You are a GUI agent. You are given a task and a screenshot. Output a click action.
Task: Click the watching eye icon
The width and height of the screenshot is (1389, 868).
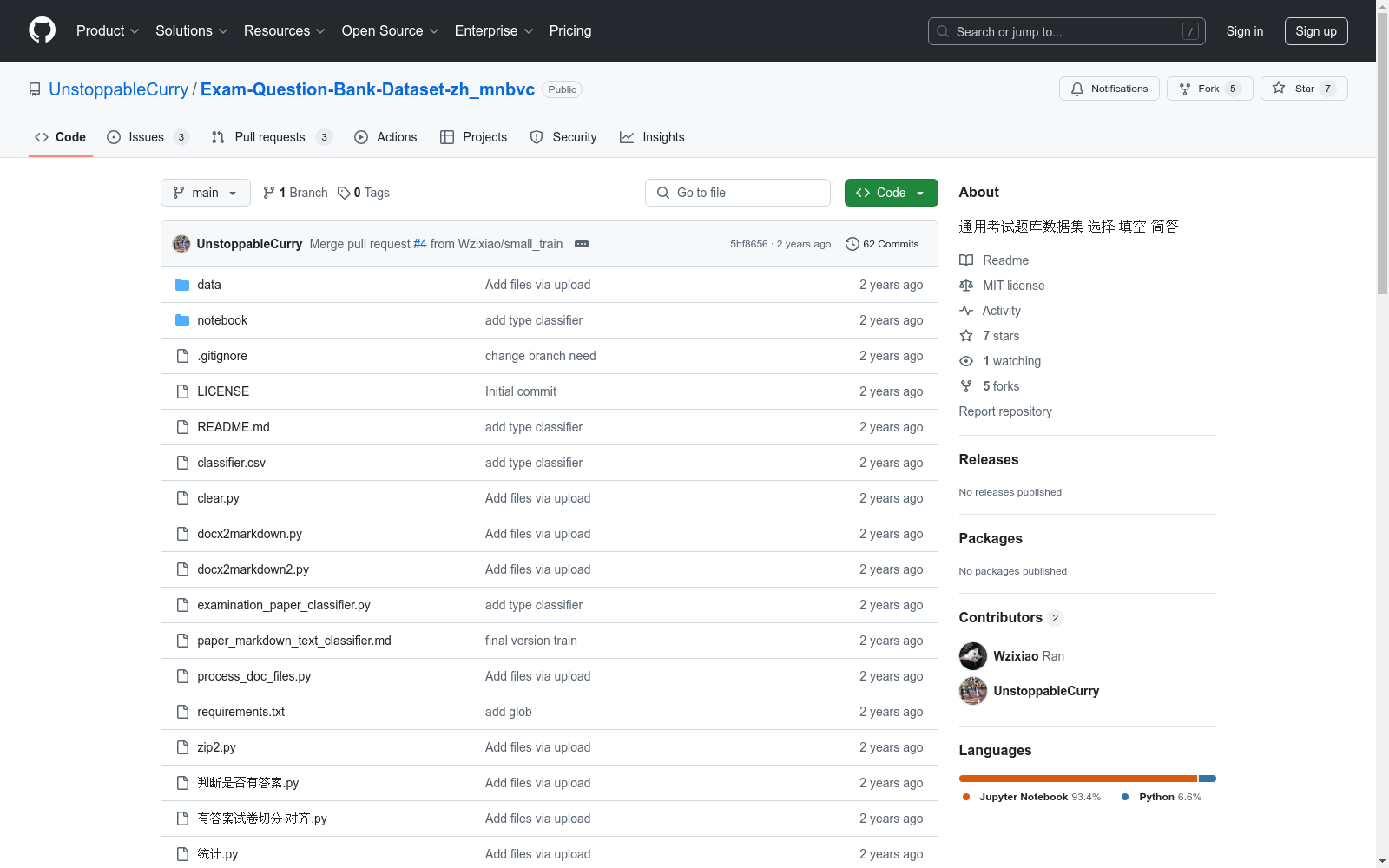966,361
